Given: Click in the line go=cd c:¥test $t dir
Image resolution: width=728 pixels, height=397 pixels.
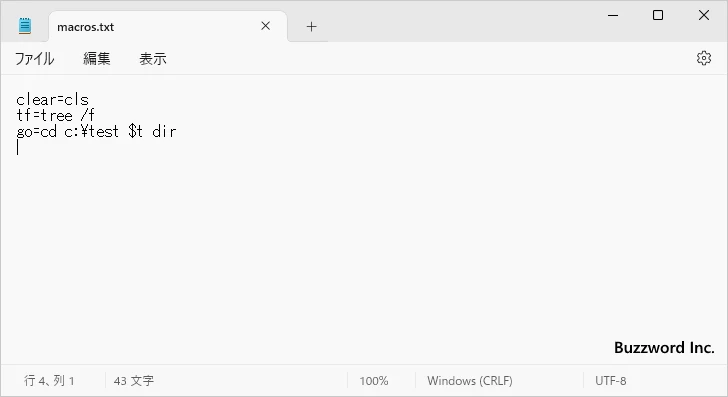Looking at the screenshot, I should click(x=96, y=131).
